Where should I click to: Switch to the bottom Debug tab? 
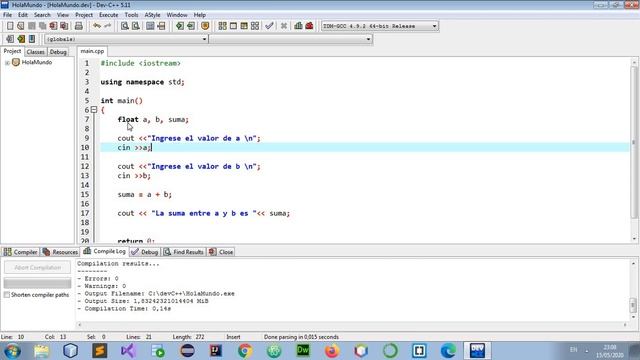[145, 252]
